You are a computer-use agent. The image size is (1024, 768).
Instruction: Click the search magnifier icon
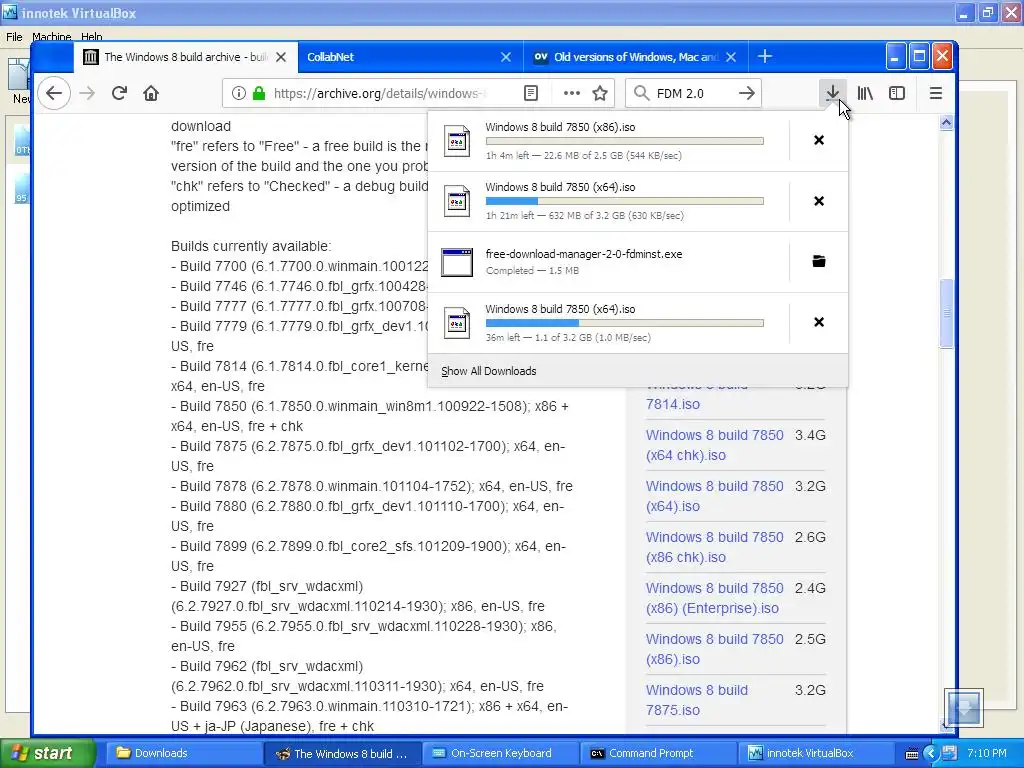[641, 93]
